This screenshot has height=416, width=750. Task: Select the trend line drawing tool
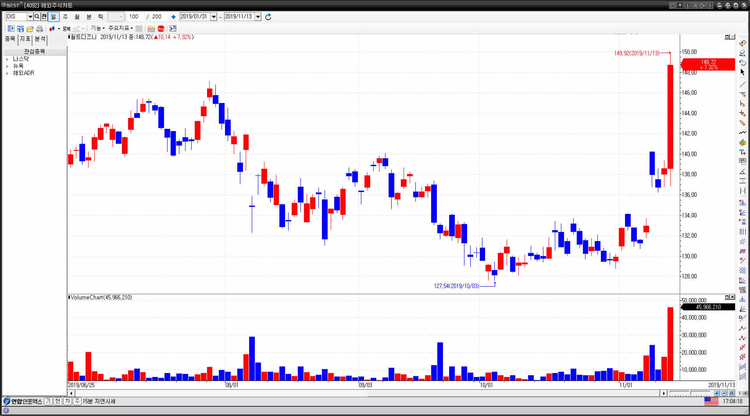(742, 85)
